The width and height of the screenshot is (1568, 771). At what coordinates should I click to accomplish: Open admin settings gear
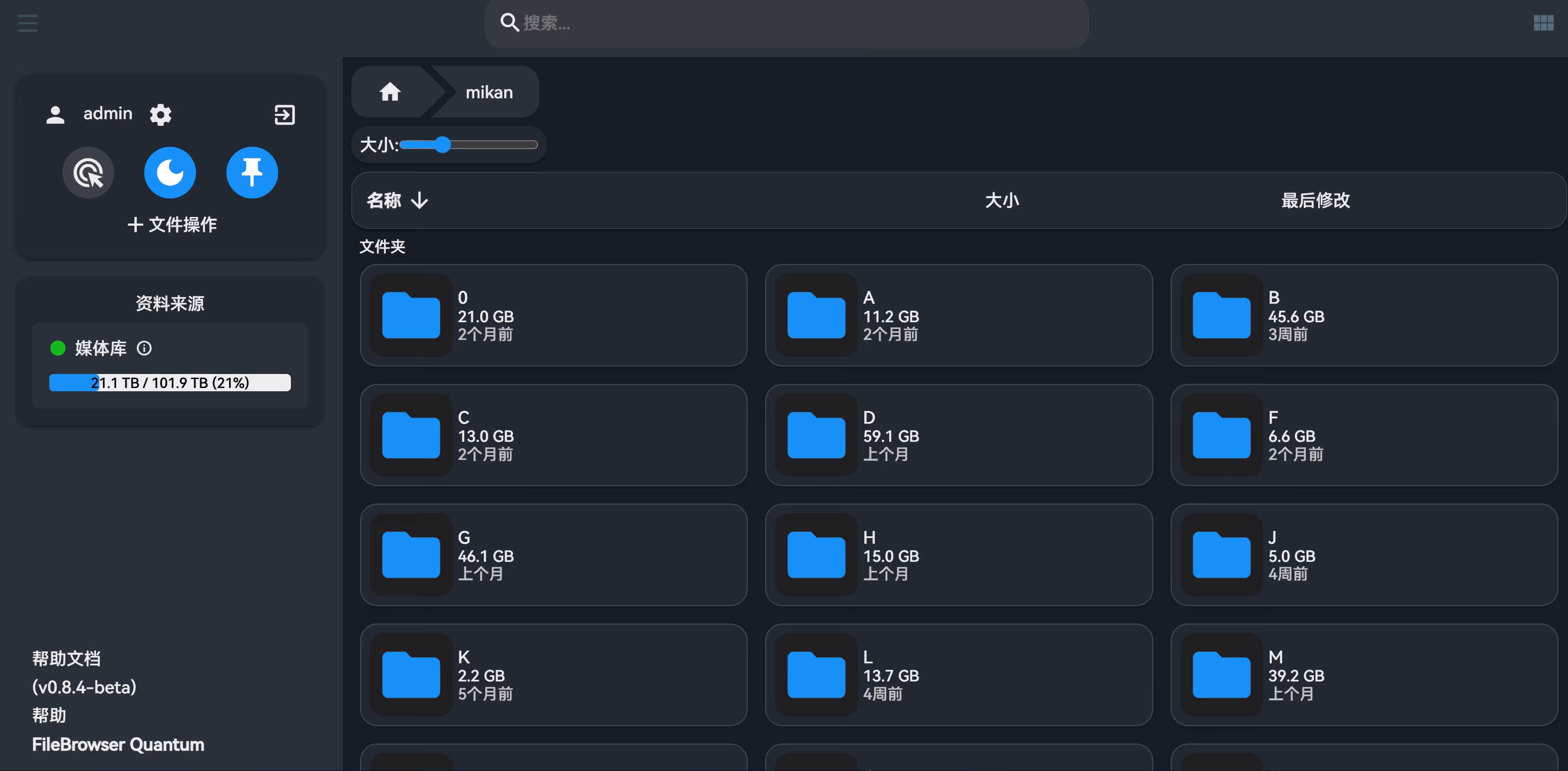tap(161, 115)
